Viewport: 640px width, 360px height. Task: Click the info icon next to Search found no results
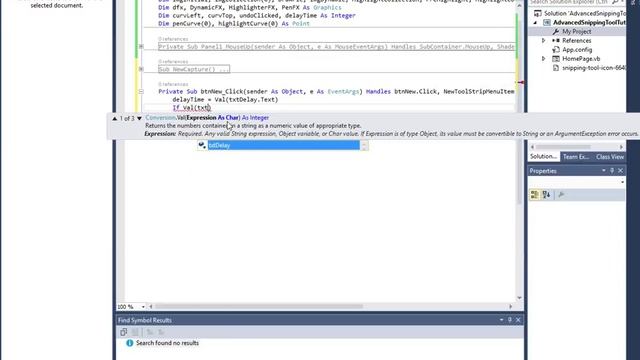click(129, 343)
